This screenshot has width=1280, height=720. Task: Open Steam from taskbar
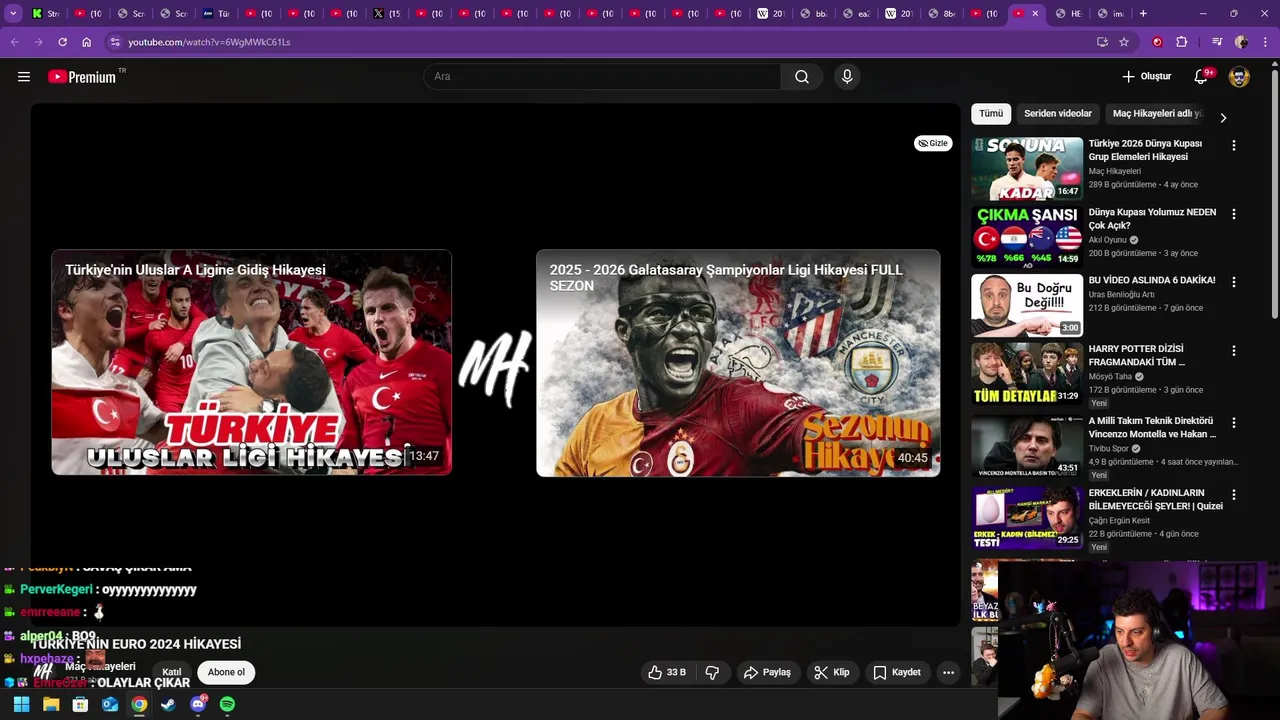click(x=168, y=704)
